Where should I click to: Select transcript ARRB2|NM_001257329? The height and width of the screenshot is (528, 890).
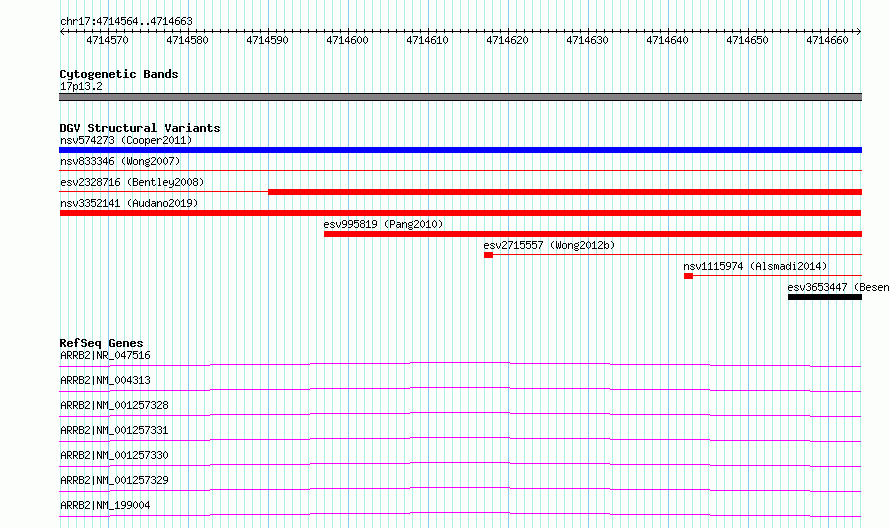[114, 480]
